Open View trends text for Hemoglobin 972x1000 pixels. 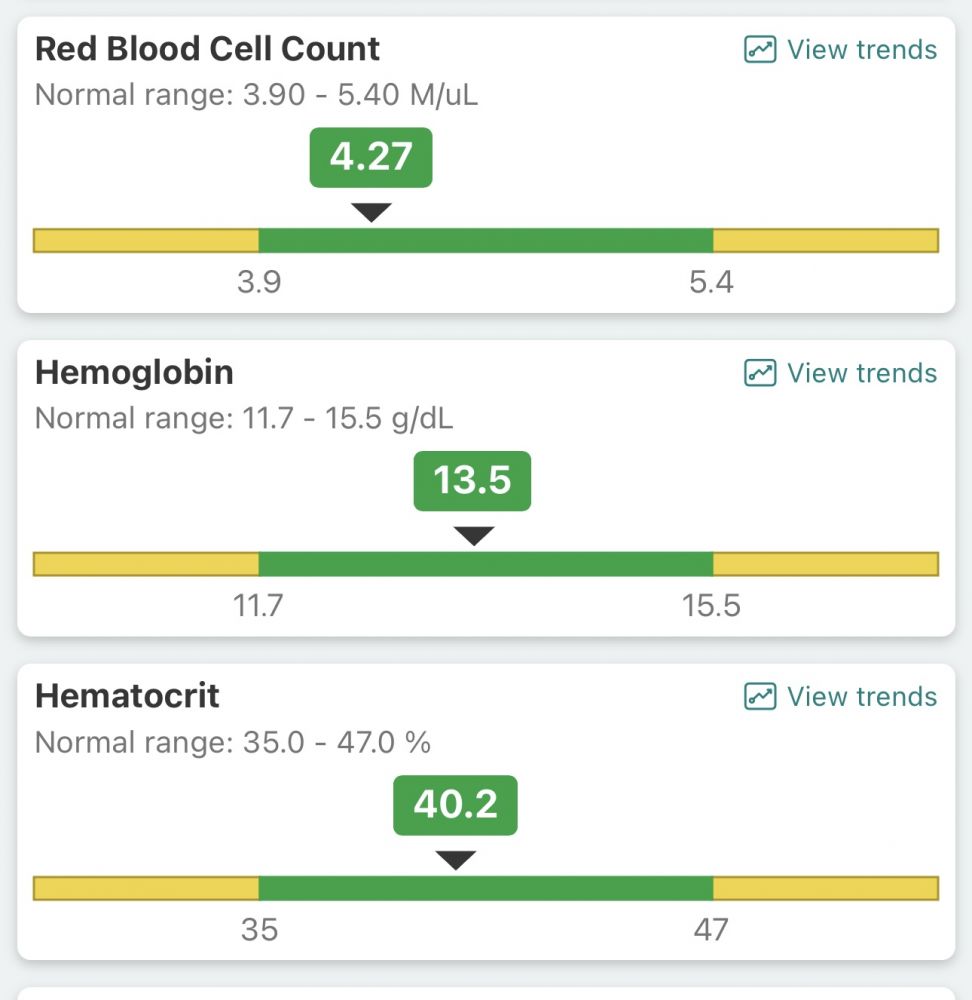[861, 373]
